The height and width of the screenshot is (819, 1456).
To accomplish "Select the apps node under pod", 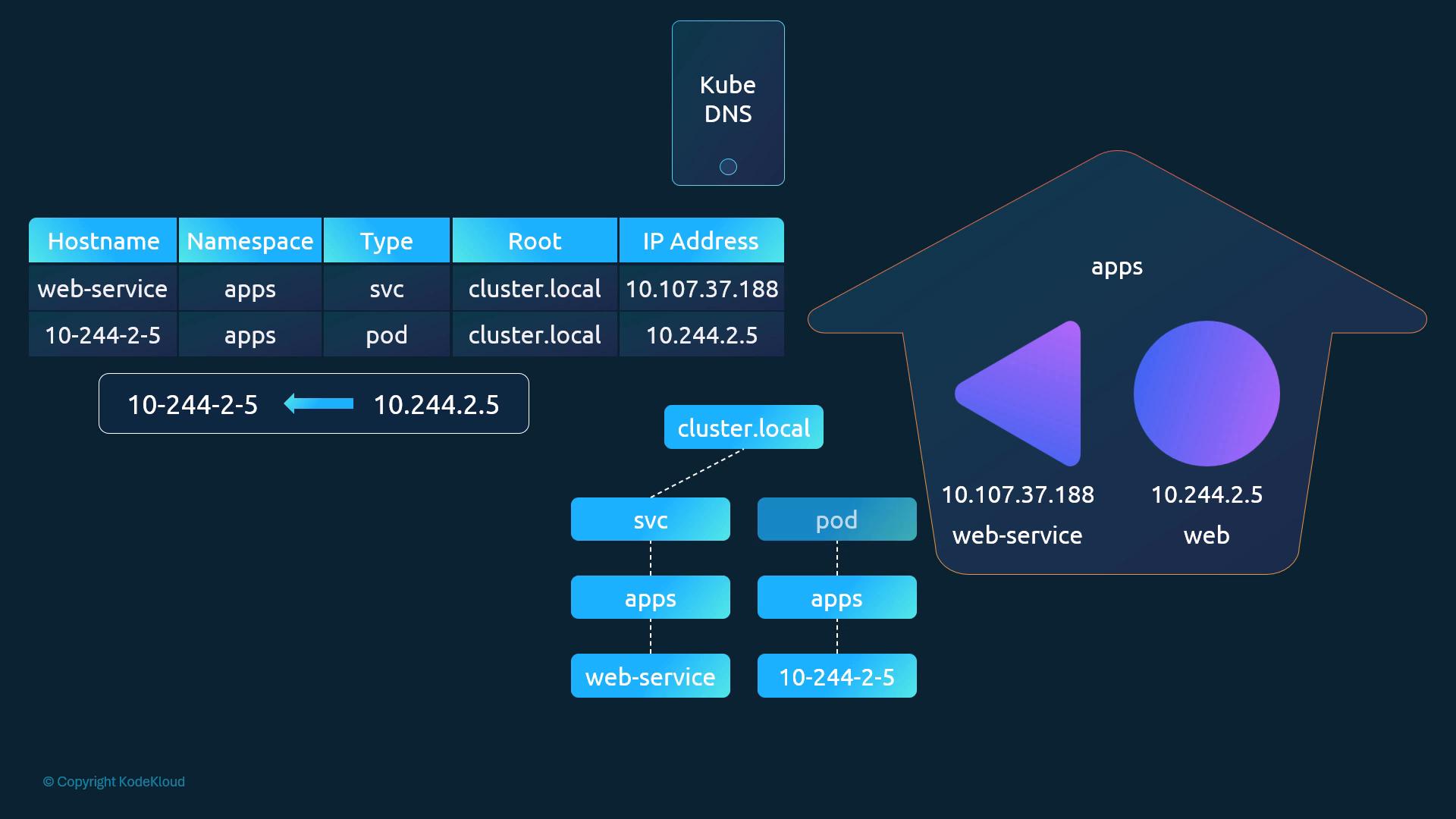I will 837,598.
